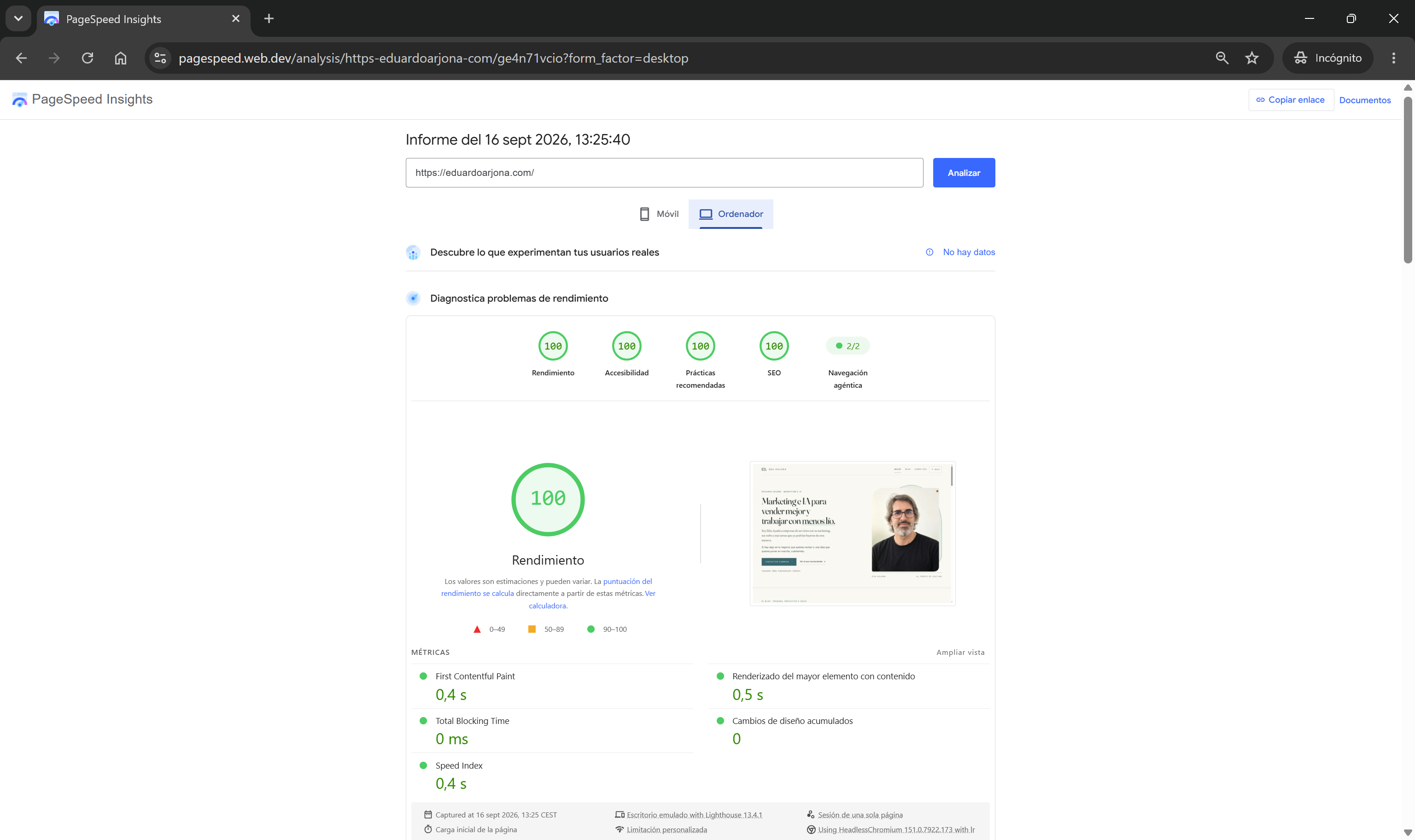This screenshot has width=1415, height=840.
Task: Click Sesión de una sola página
Action: coord(860,815)
